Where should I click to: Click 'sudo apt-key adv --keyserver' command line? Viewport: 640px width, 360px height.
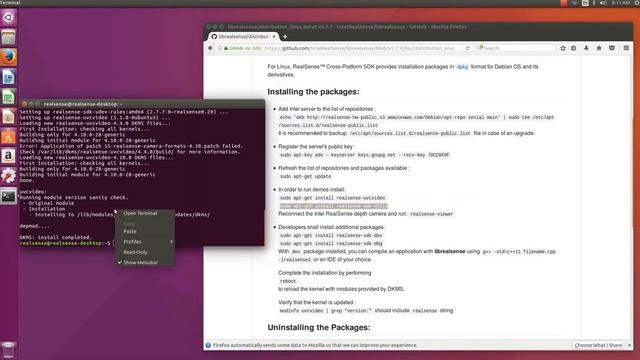[364, 155]
